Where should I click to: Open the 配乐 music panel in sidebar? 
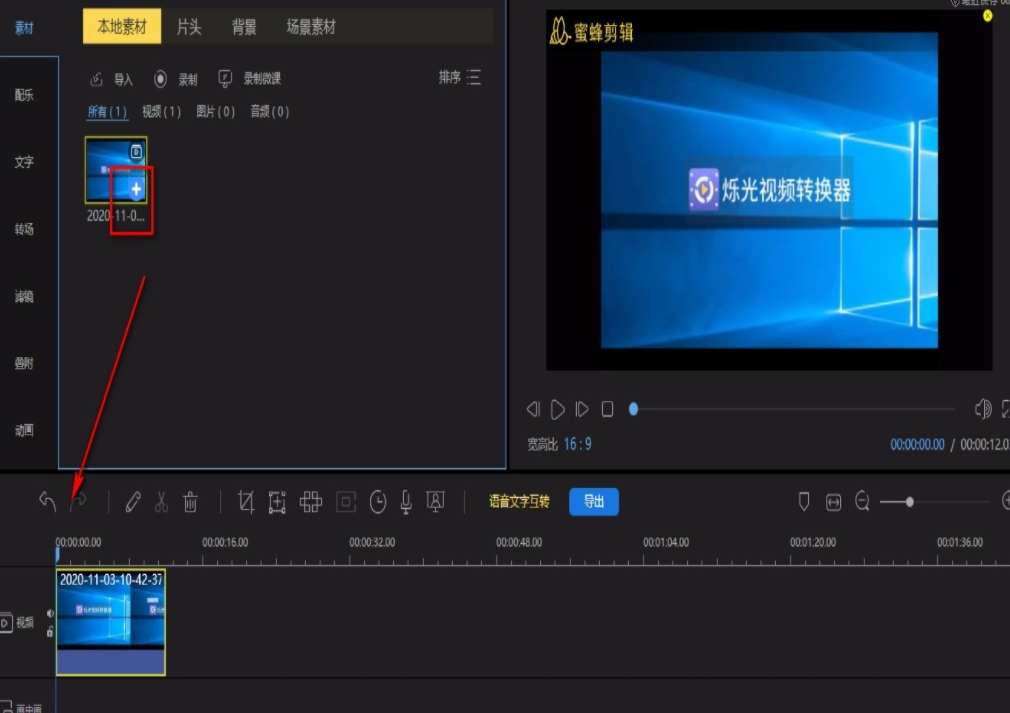[24, 95]
